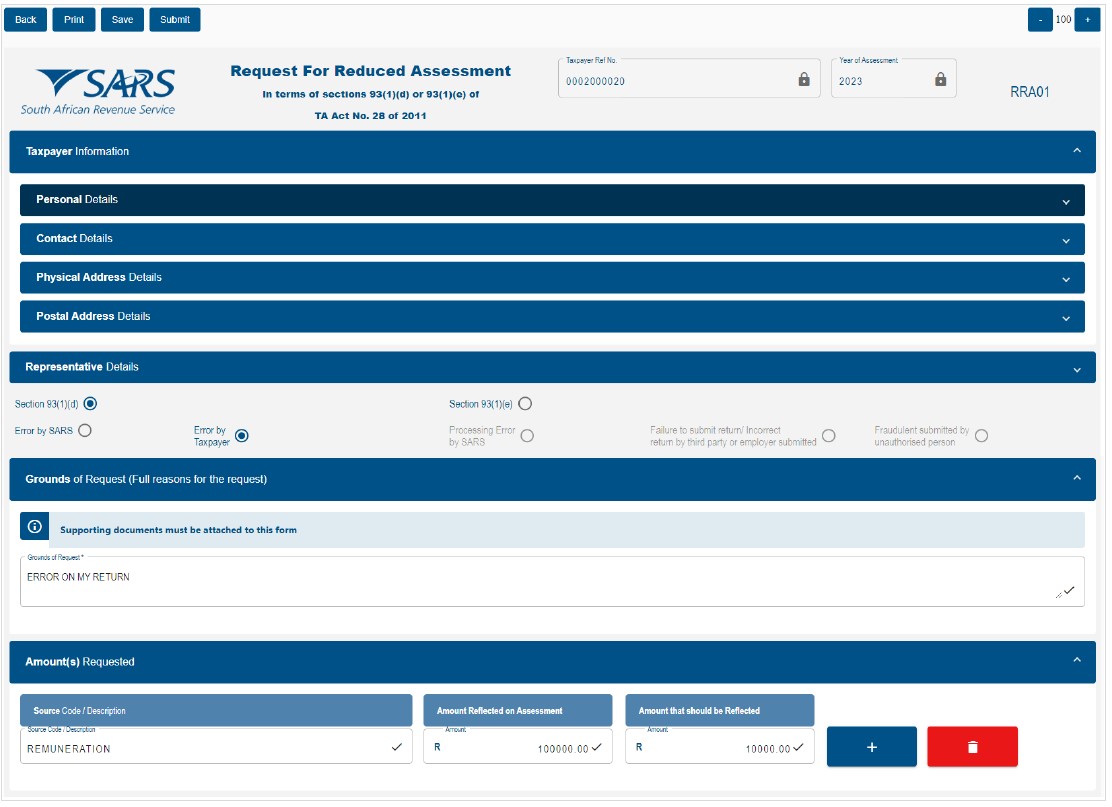
Task: Select Failure to submit return radio button
Action: pos(828,435)
